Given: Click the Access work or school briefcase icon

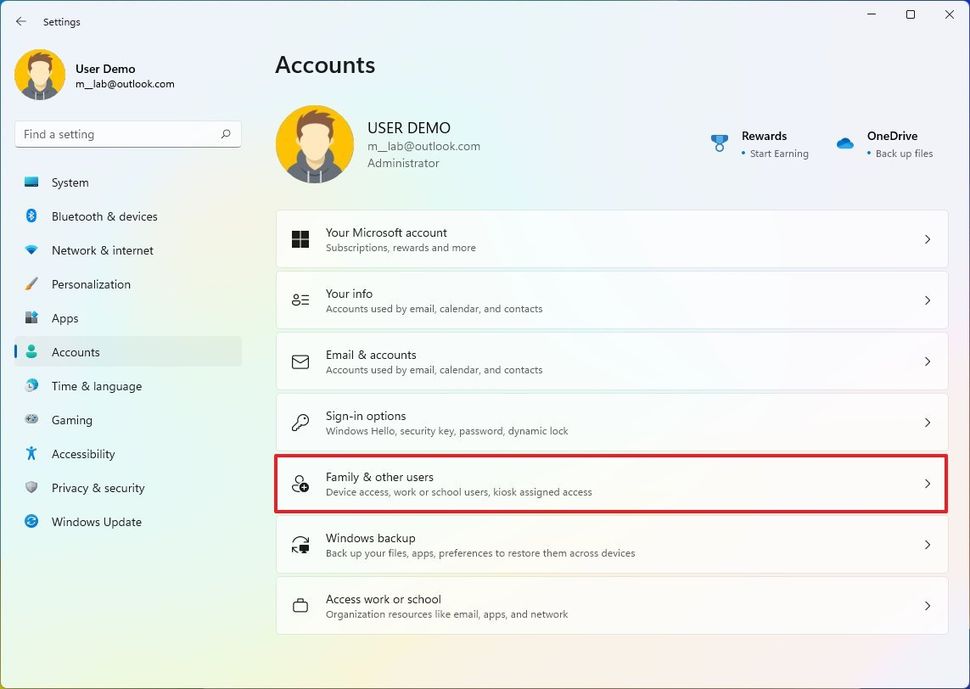Looking at the screenshot, I should pos(300,606).
